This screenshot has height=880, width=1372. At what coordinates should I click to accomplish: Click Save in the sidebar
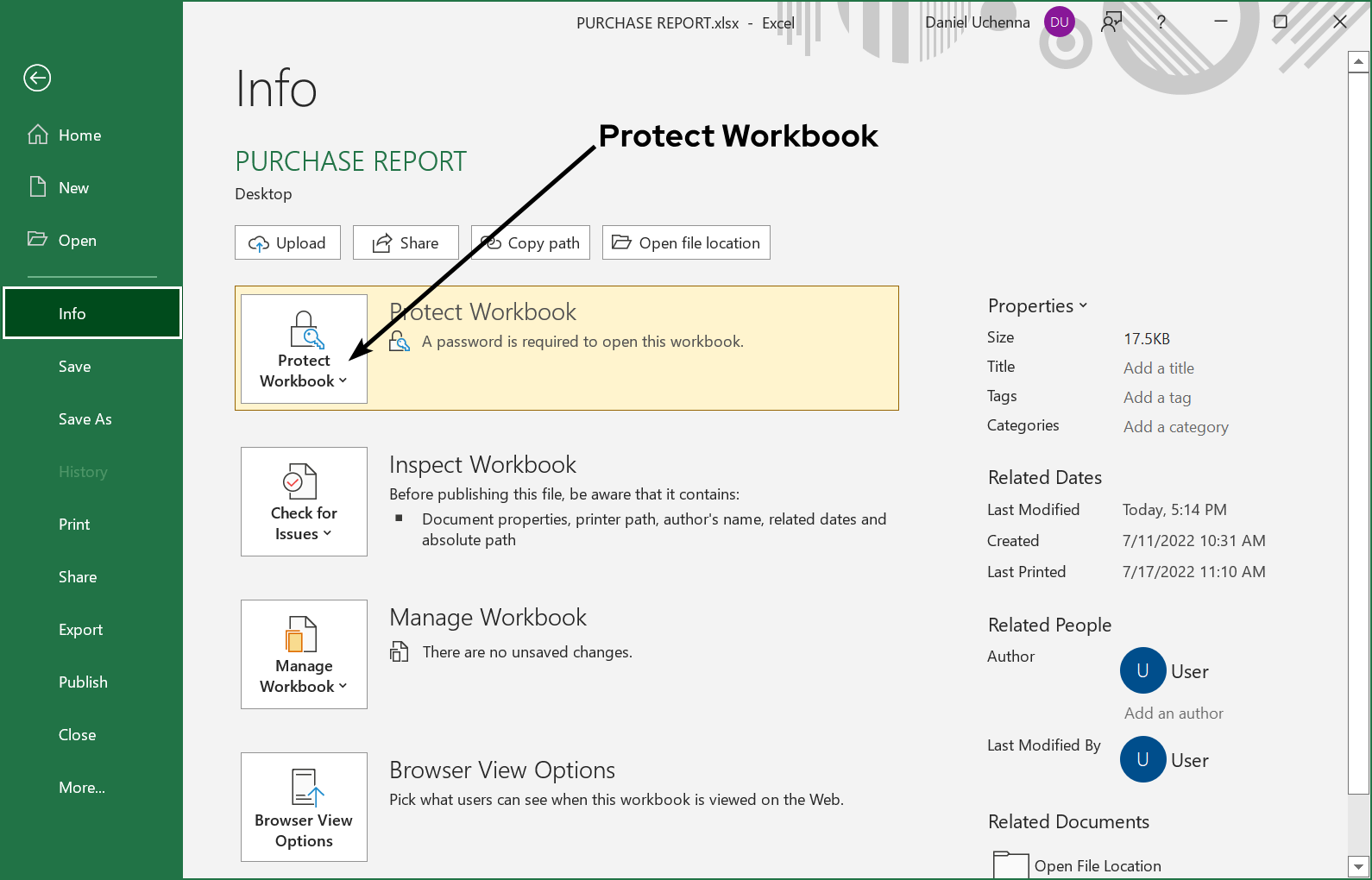click(x=91, y=367)
